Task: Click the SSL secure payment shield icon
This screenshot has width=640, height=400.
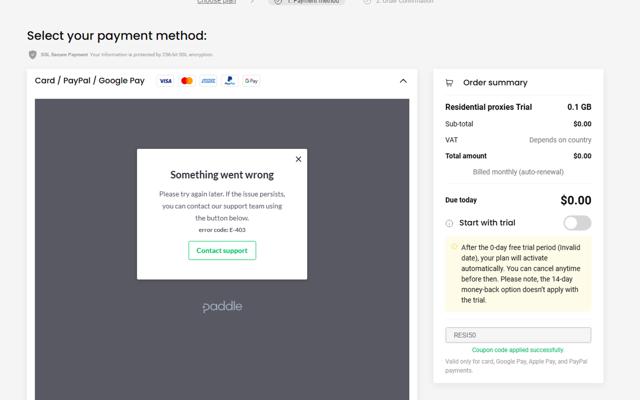Action: (33, 55)
